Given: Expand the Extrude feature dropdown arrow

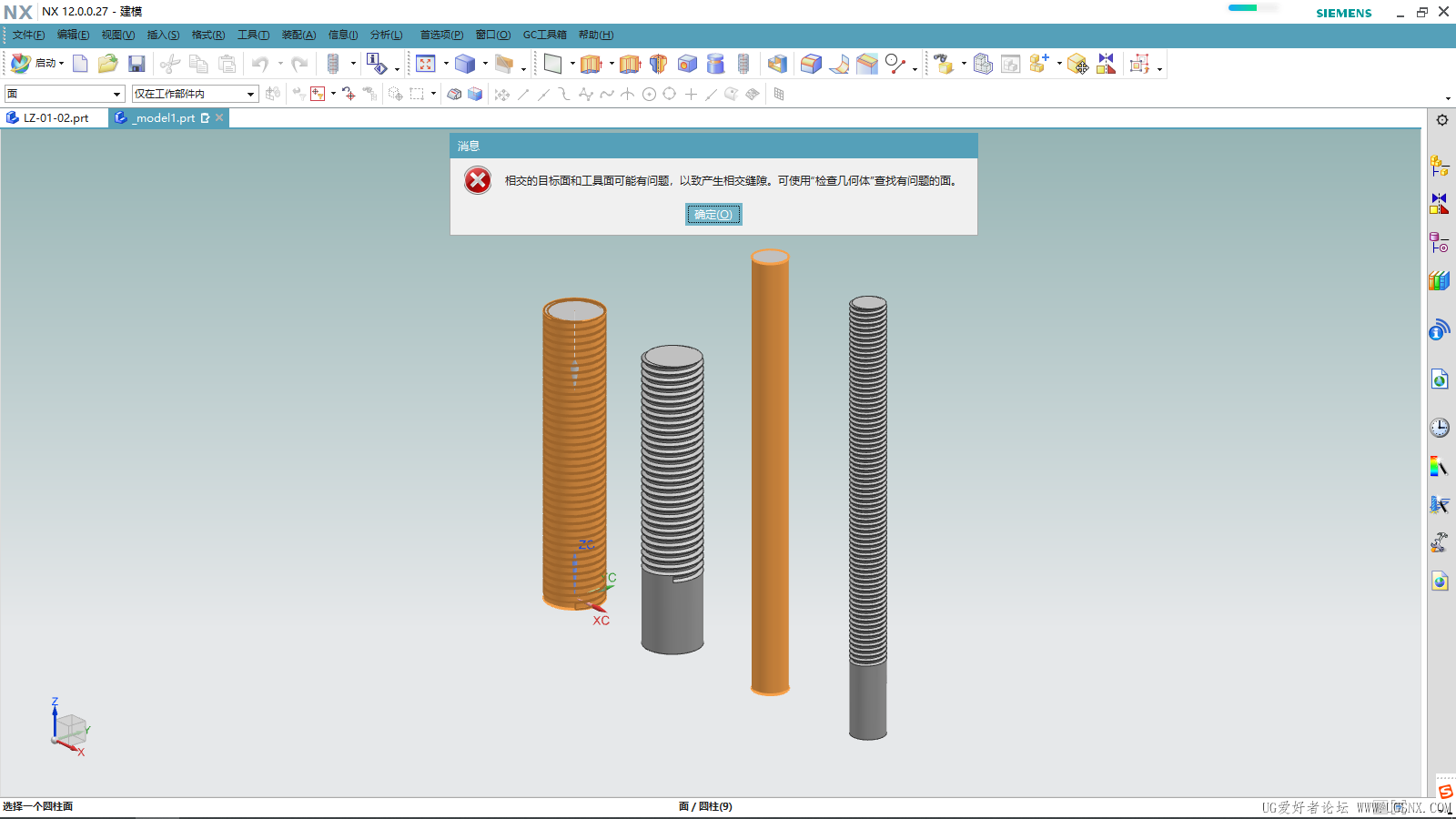Looking at the screenshot, I should [x=612, y=64].
